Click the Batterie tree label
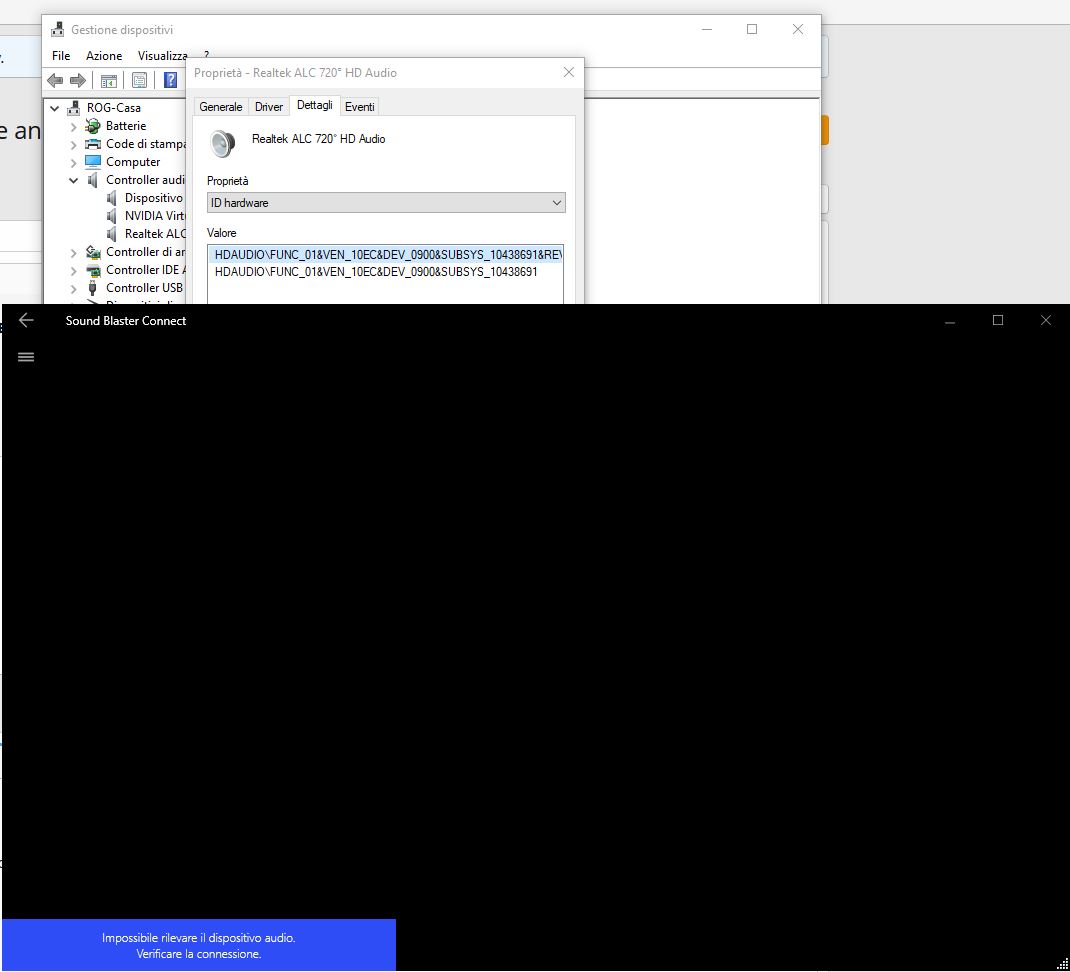Viewport: 1070px width, 972px height. click(126, 126)
